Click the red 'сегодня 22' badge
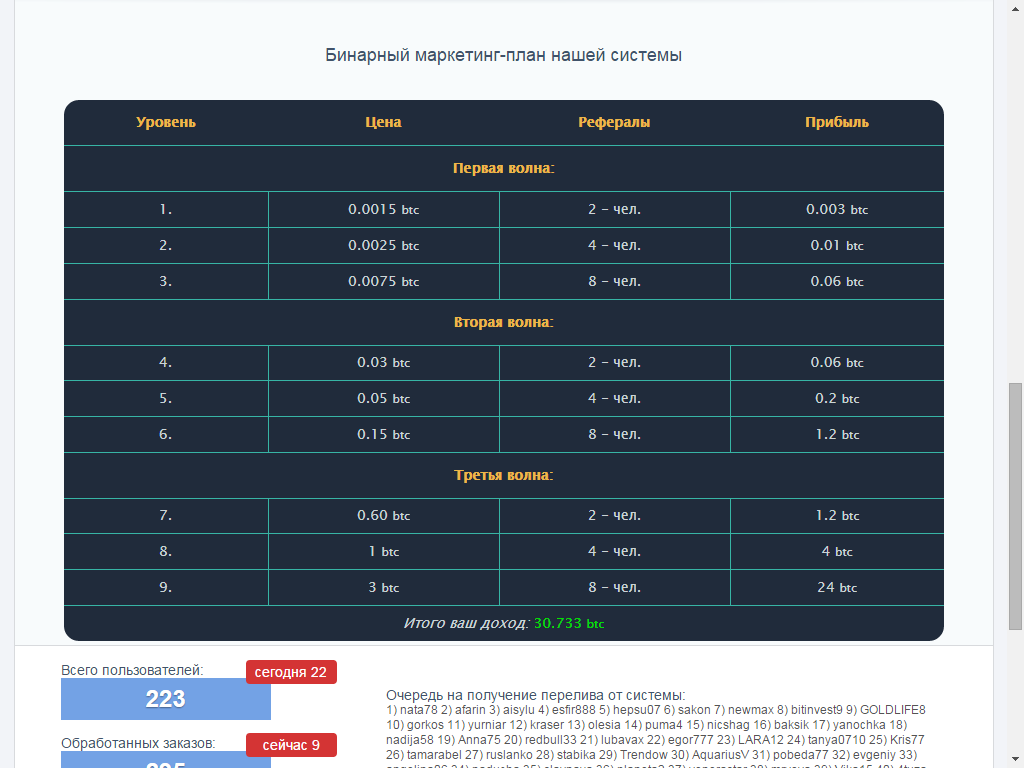Viewport: 1024px width, 768px height. (x=291, y=672)
